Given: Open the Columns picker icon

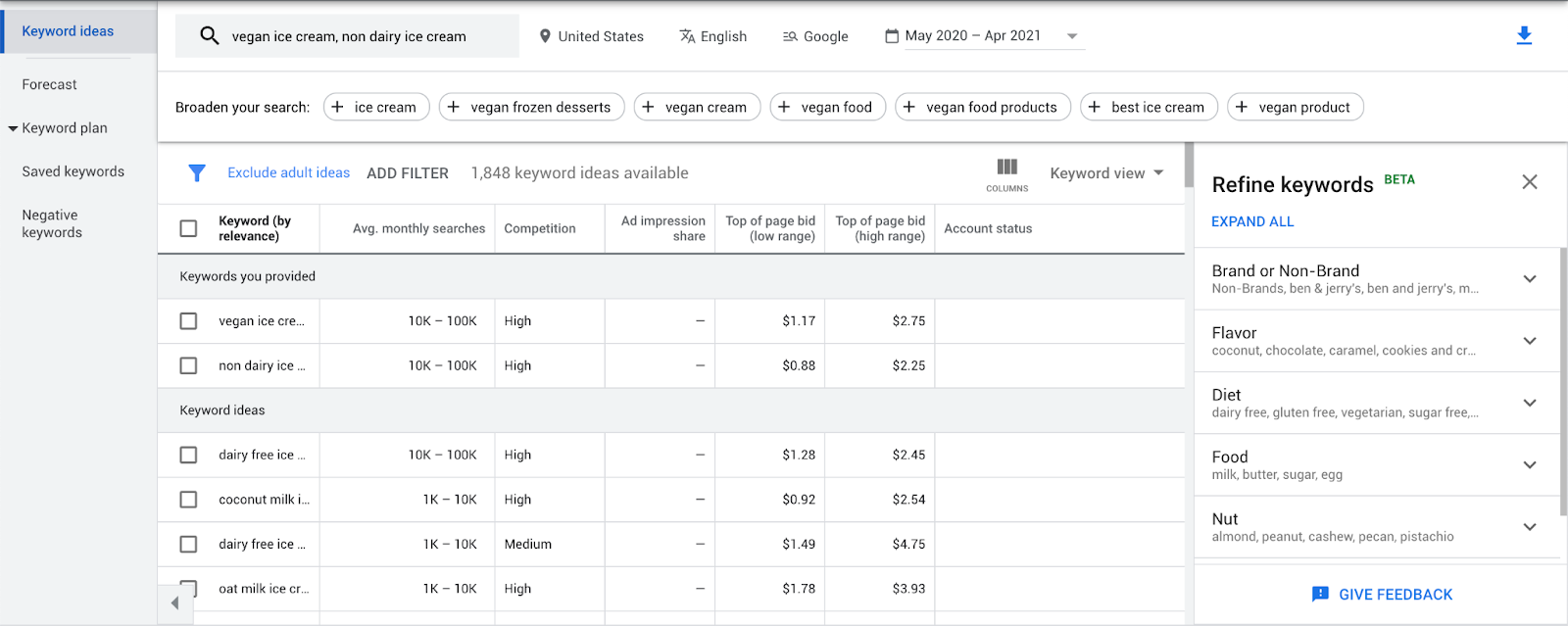Looking at the screenshot, I should tap(1007, 173).
